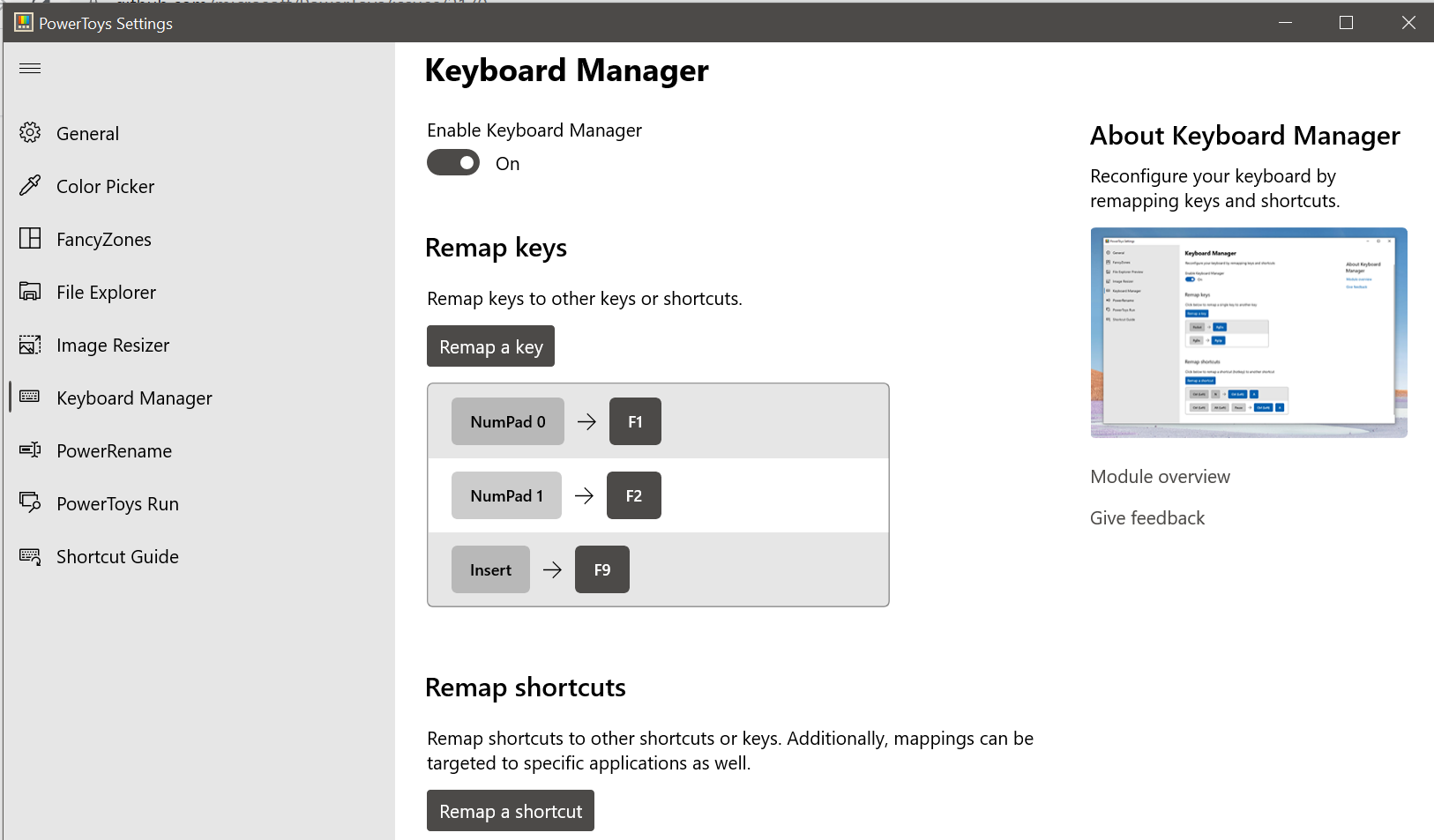Click the Color Picker eyedropper icon
The image size is (1434, 840).
[x=30, y=185]
